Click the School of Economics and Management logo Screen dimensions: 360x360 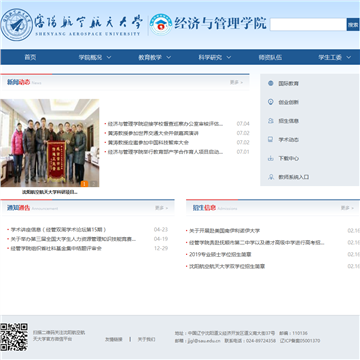[161, 24]
